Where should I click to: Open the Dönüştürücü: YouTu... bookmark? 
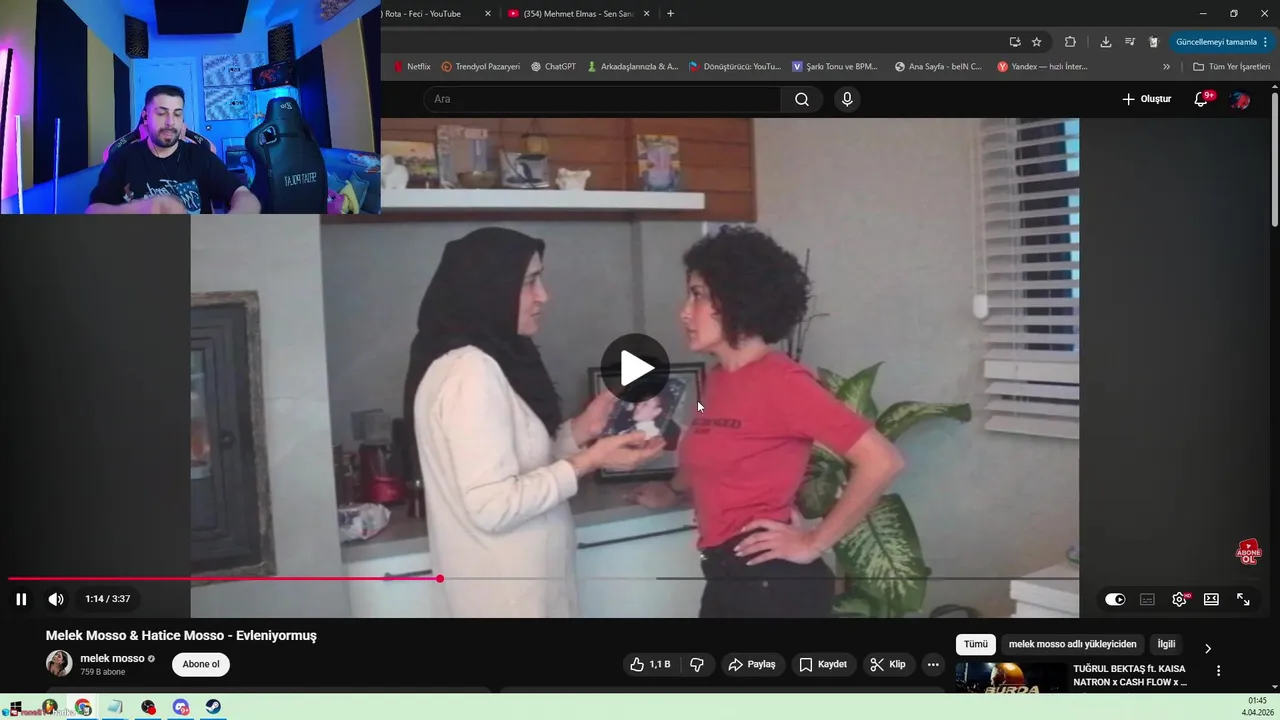pyautogui.click(x=735, y=67)
